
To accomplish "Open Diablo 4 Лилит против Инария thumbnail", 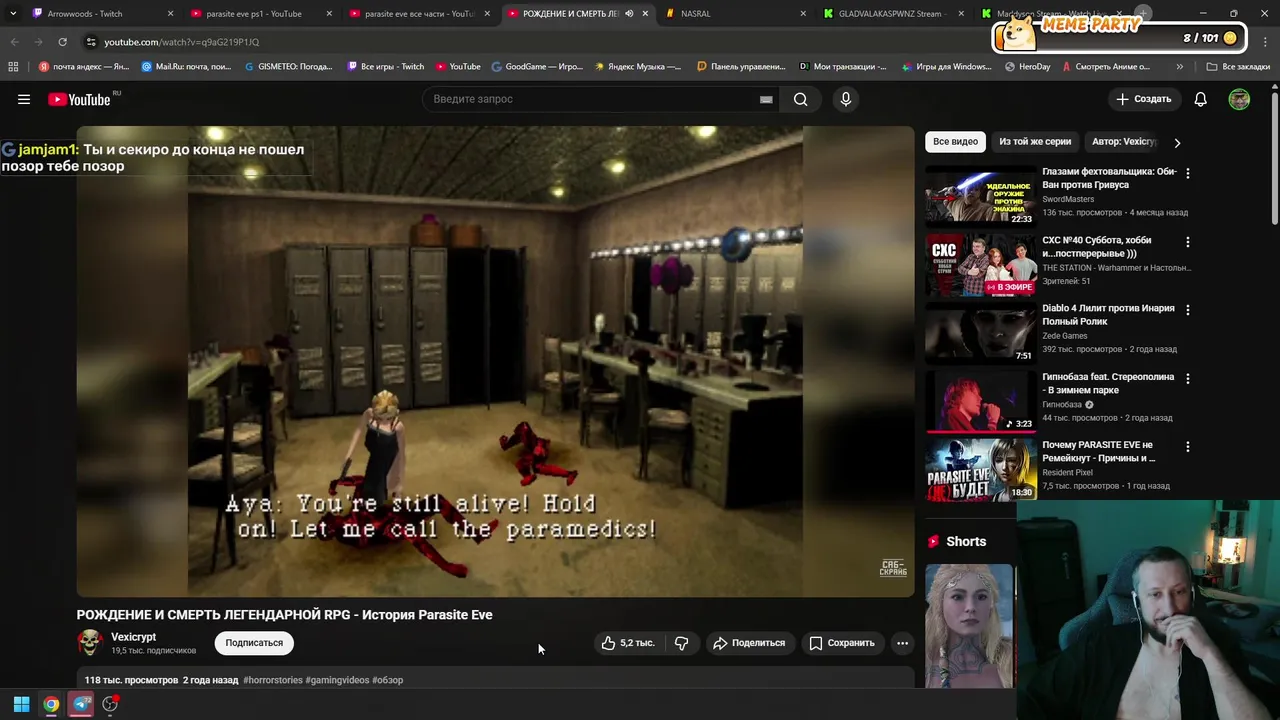I will coord(980,333).
